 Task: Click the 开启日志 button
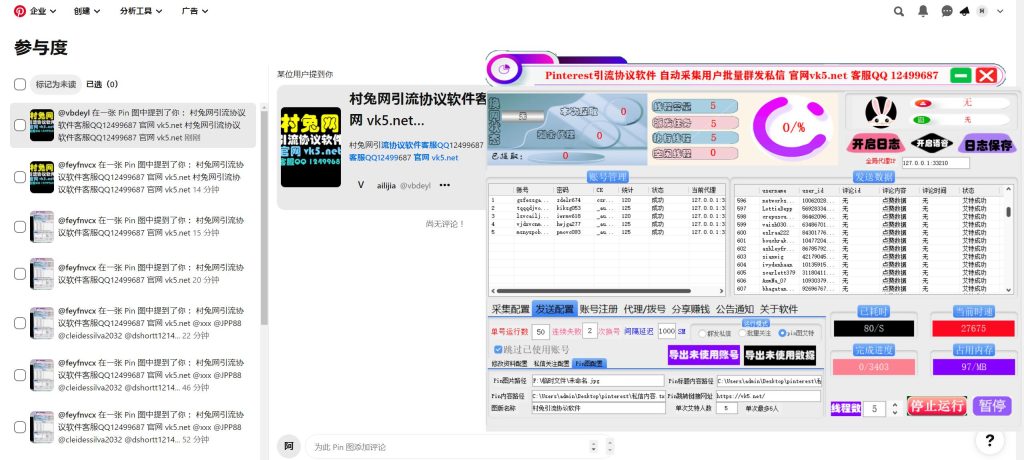874,144
